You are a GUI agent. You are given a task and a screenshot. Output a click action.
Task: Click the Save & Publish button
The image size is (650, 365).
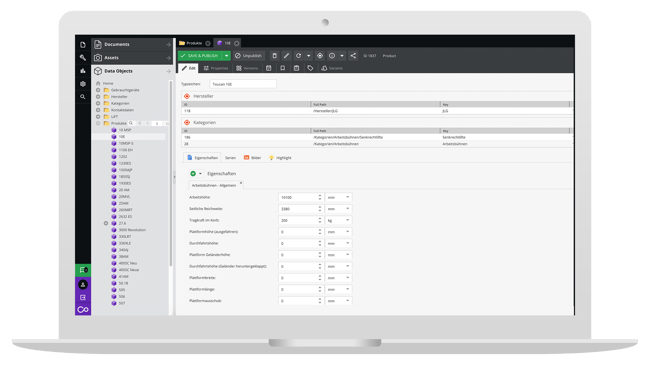pyautogui.click(x=201, y=56)
